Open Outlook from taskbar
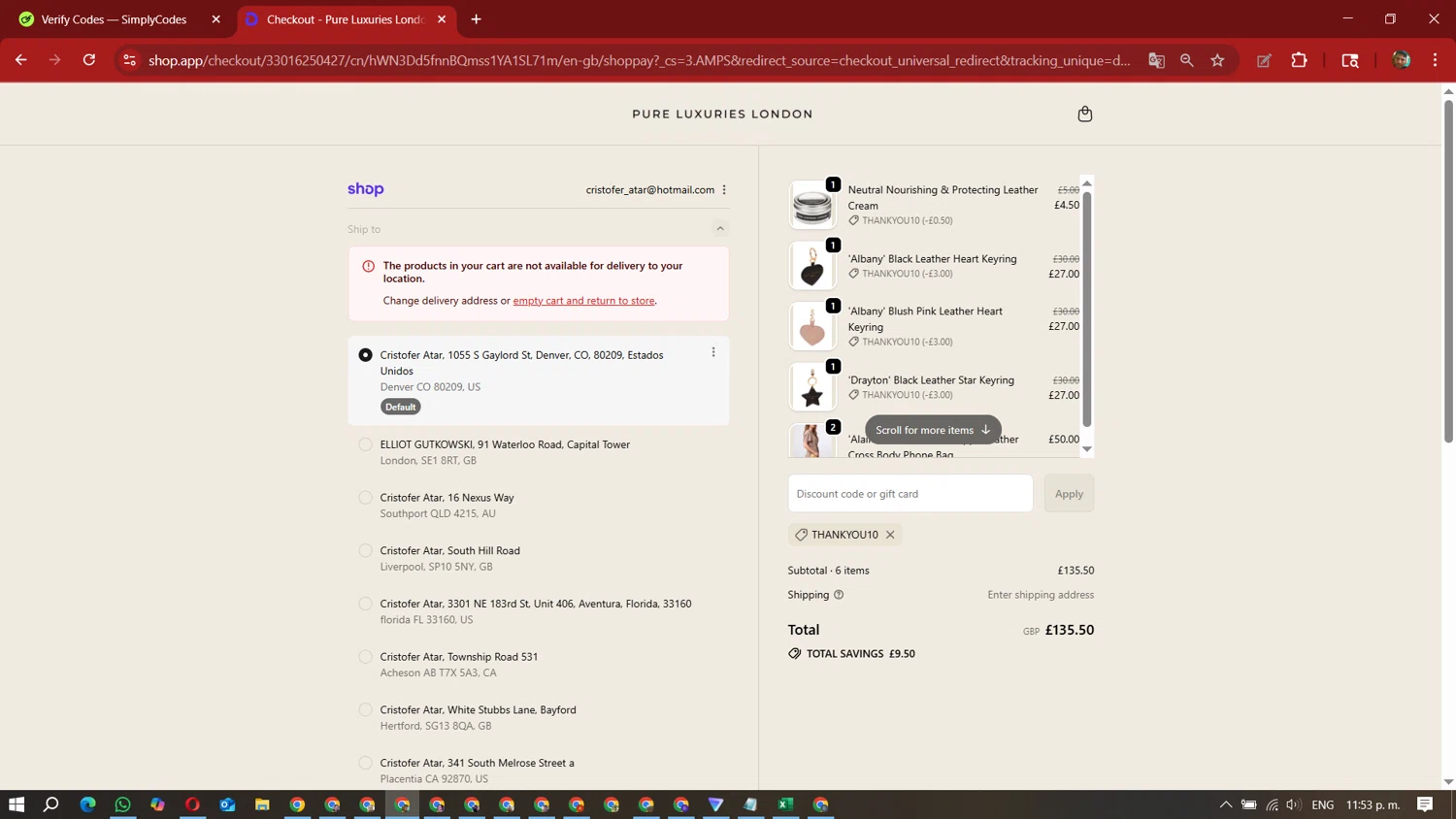 tap(227, 804)
